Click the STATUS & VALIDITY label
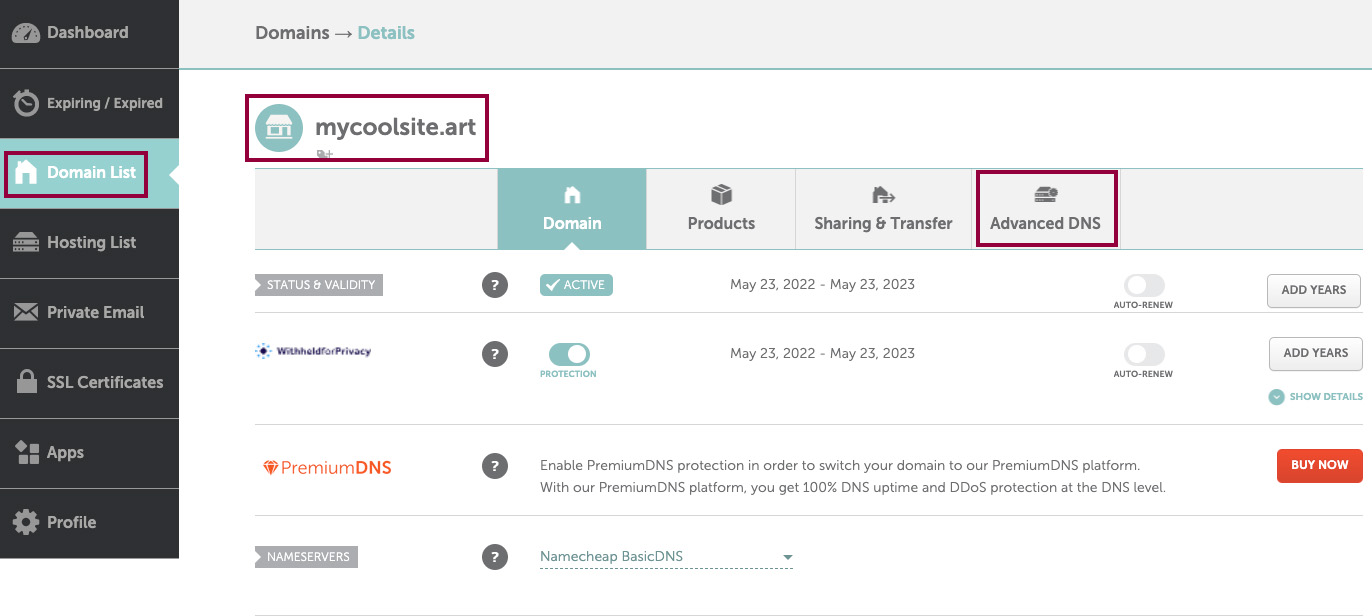The height and width of the screenshot is (616, 1372). [x=319, y=285]
